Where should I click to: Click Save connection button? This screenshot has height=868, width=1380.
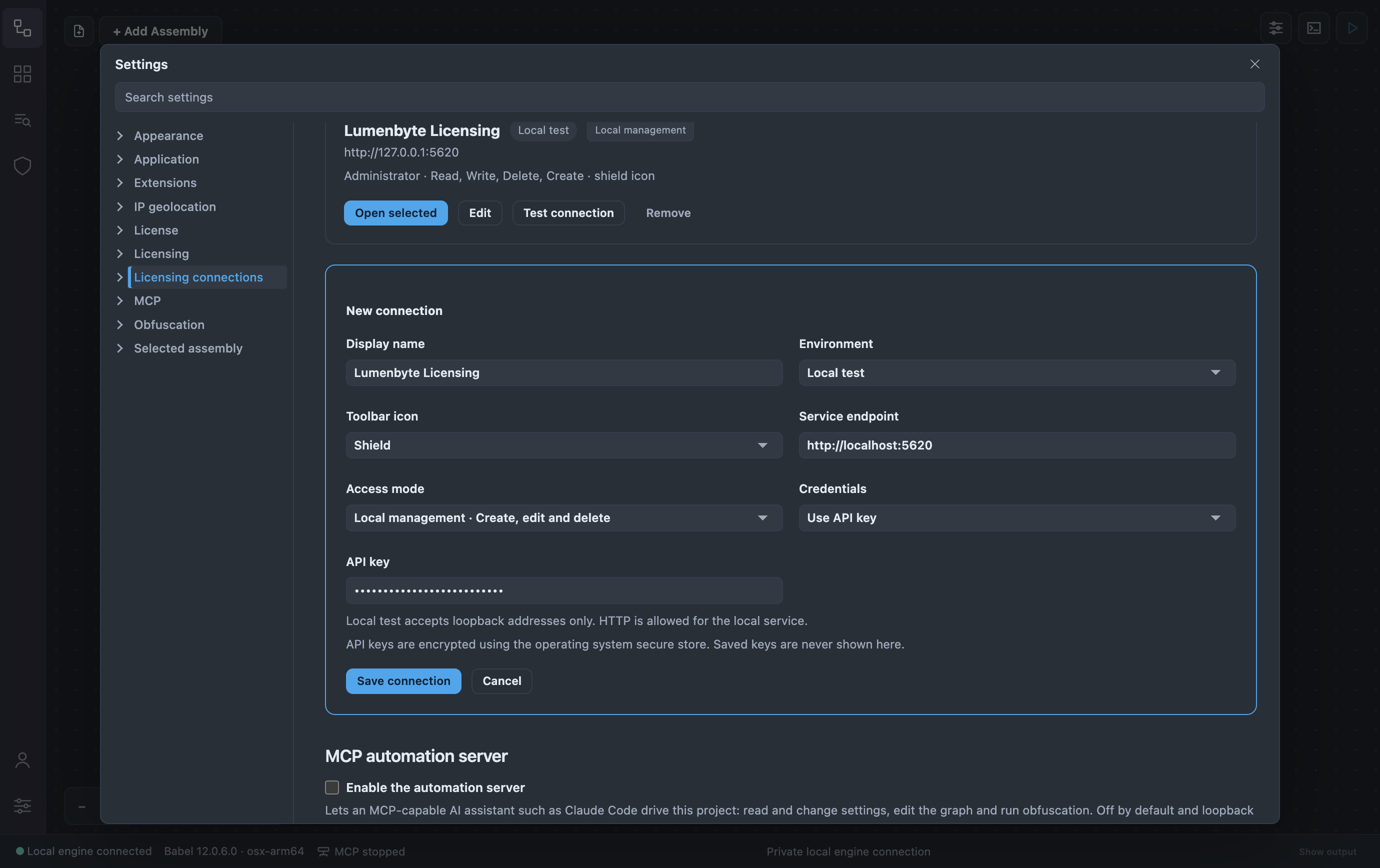403,680
